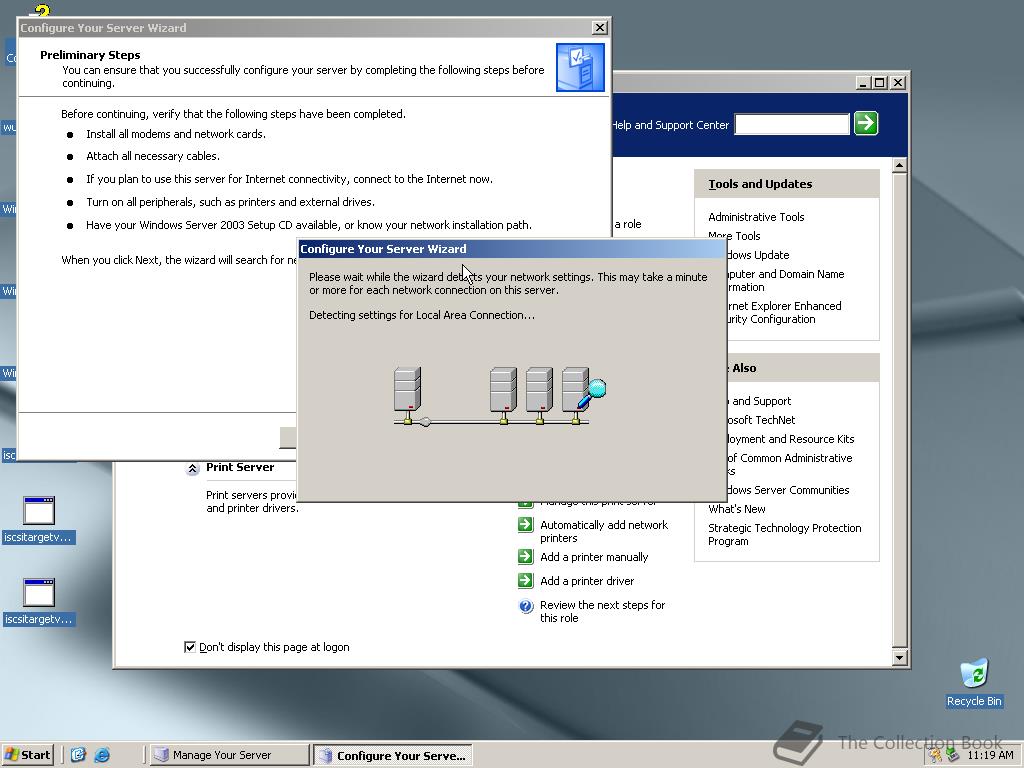Click green arrow beside Add a printer manually
Image resolution: width=1024 pixels, height=768 pixels.
click(x=526, y=556)
